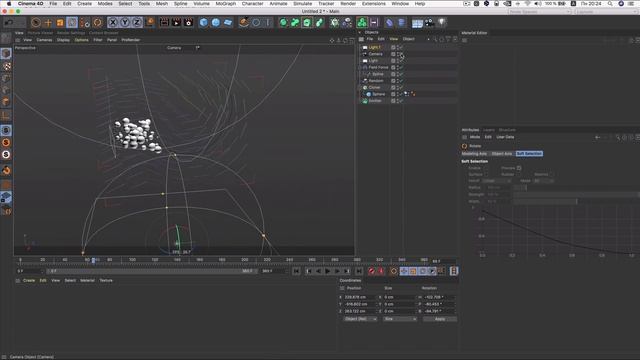Click the Coordinate System icon beside Z
This screenshot has width=640, height=360.
[x=149, y=22]
